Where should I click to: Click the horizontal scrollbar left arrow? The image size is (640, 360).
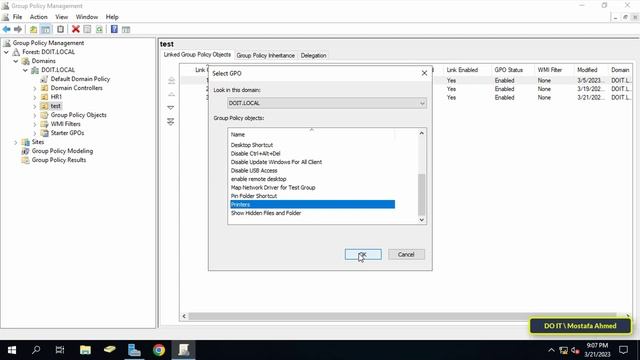184,316
